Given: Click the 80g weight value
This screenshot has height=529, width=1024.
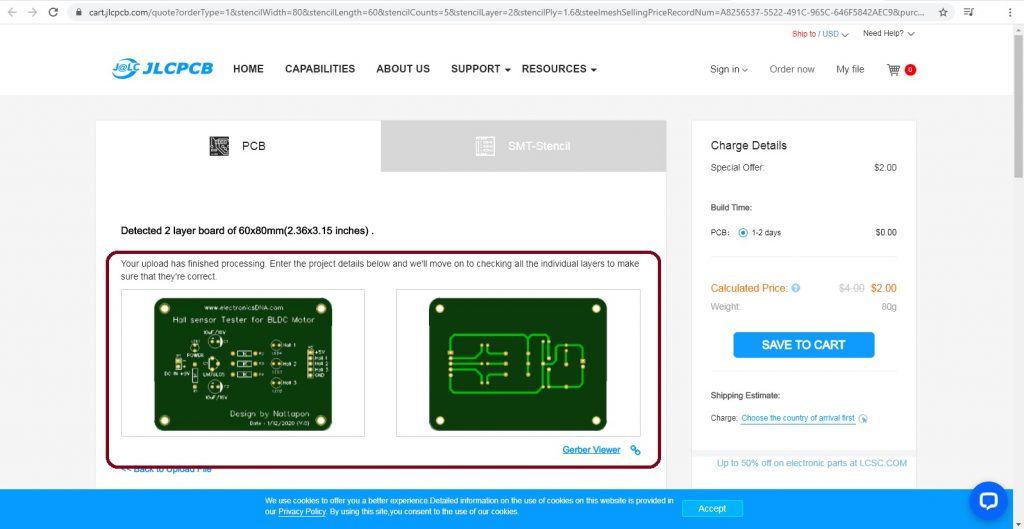Looking at the screenshot, I should pos(889,307).
